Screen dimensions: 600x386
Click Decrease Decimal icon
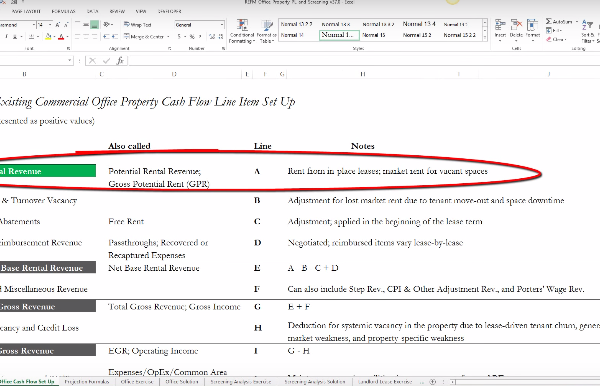(x=221, y=37)
